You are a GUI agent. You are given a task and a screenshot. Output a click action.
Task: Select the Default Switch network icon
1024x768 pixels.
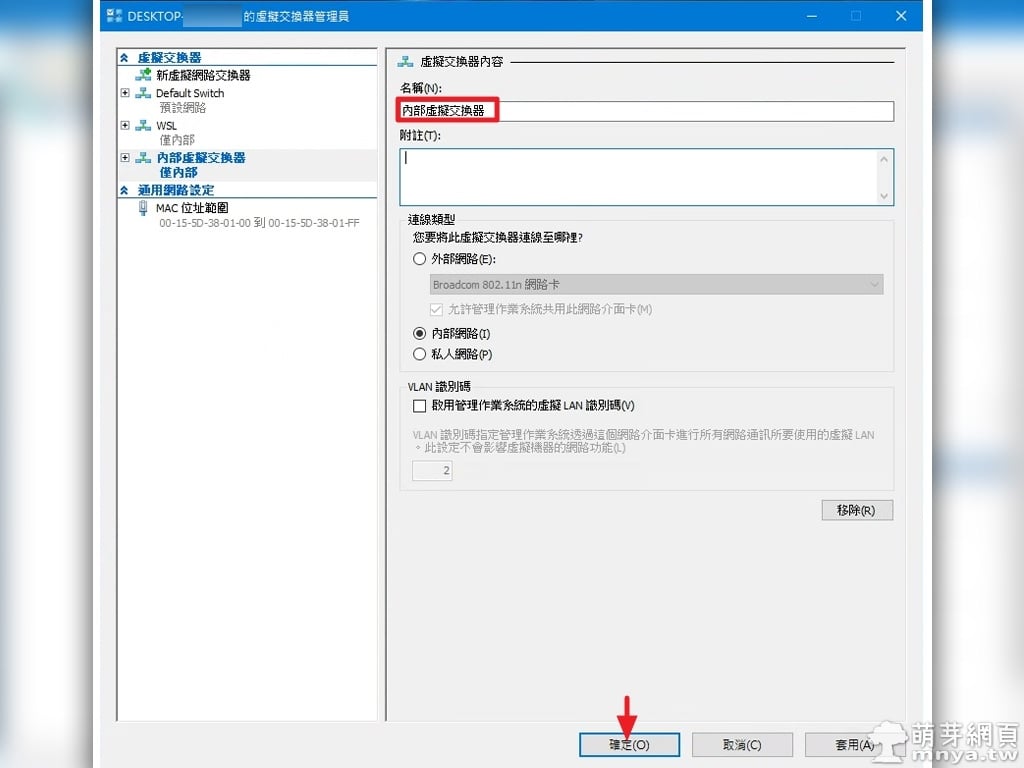point(143,93)
